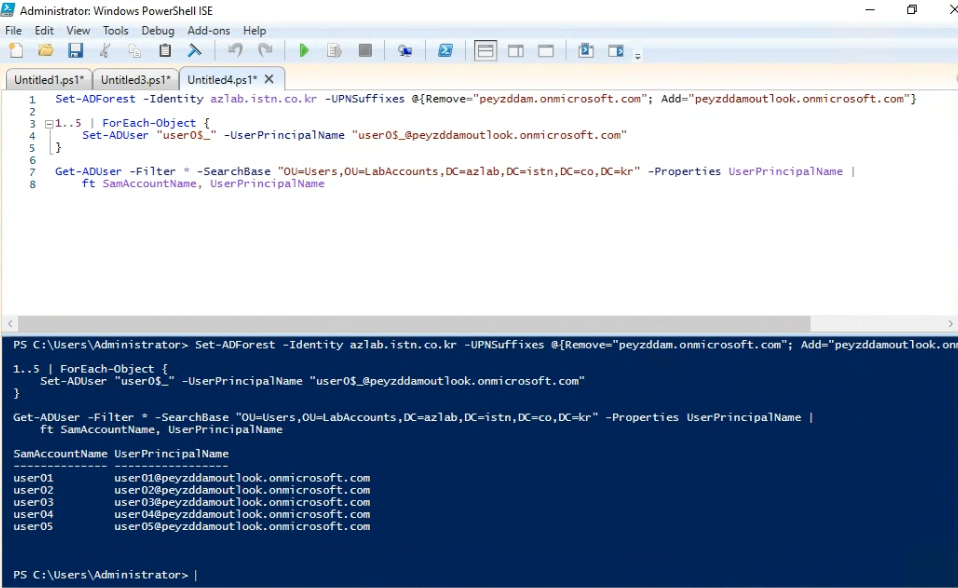Image resolution: width=958 pixels, height=588 pixels.
Task: Run script with green play icon
Action: click(304, 51)
